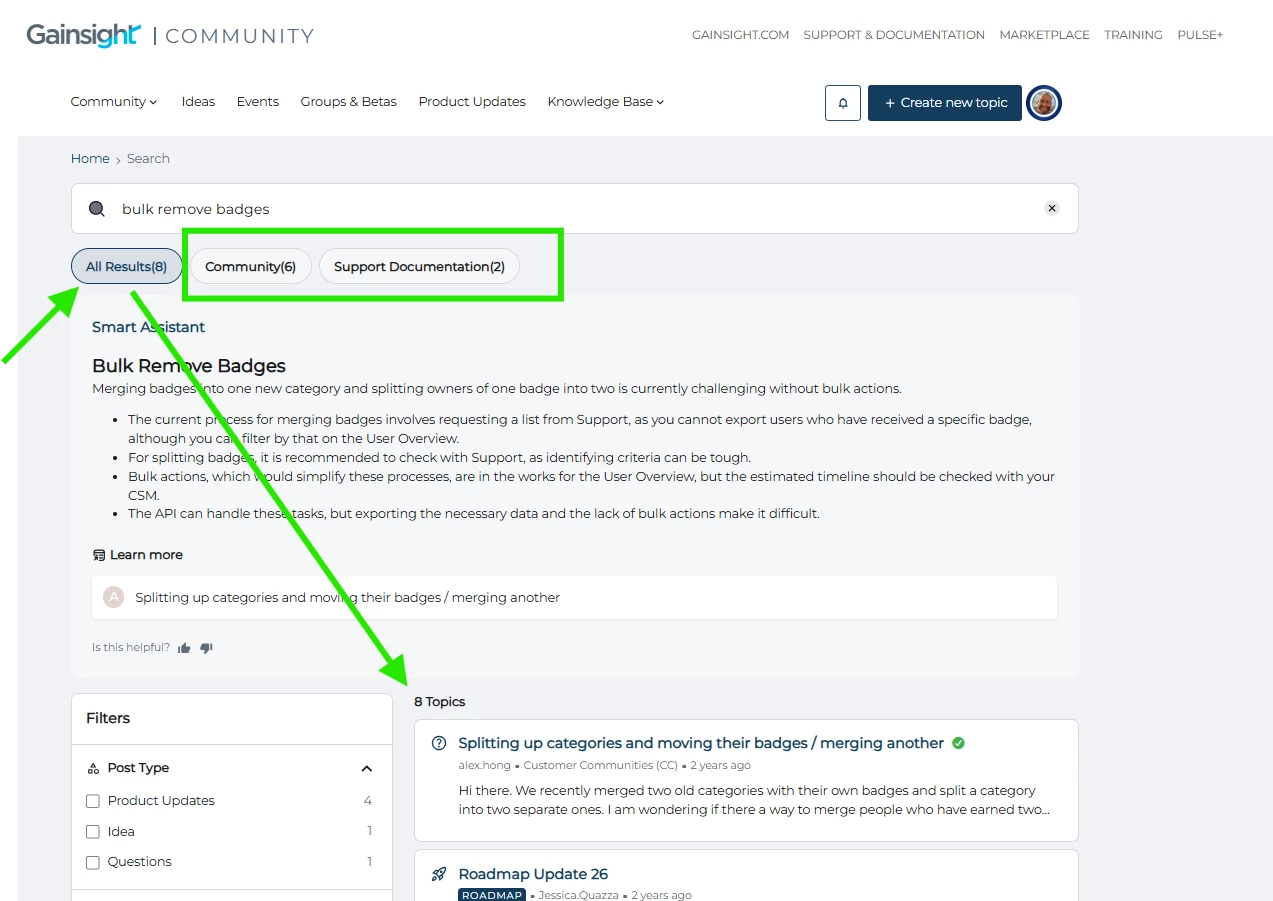Click the Gainsight Community logo

pos(170,35)
